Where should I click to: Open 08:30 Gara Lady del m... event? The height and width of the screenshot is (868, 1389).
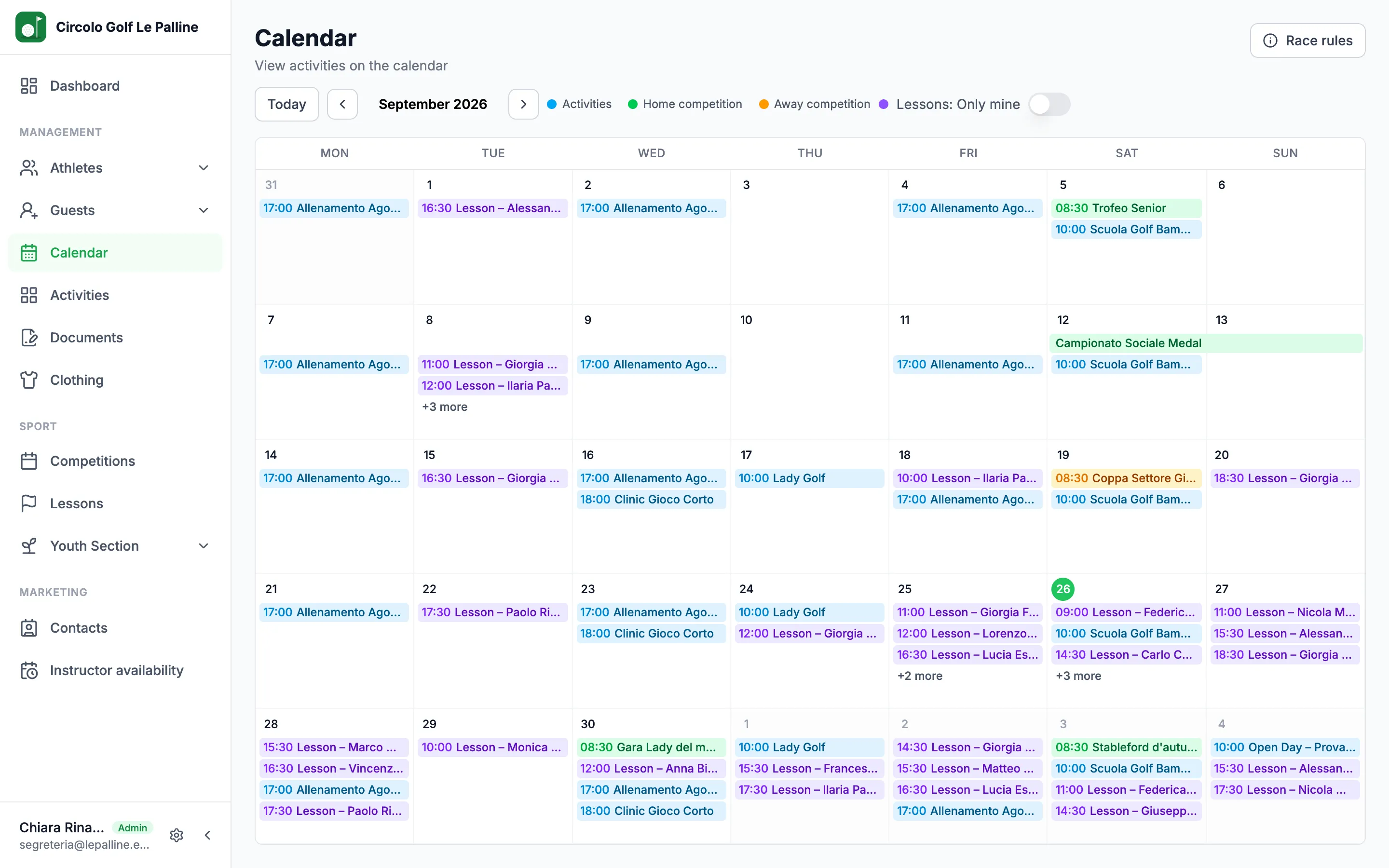651,747
